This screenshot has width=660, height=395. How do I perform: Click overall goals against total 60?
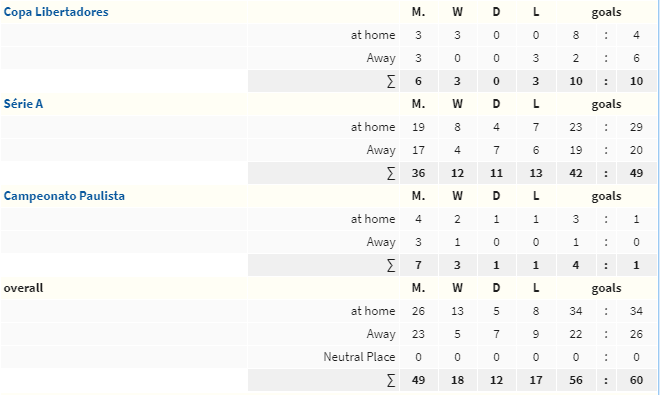click(636, 380)
